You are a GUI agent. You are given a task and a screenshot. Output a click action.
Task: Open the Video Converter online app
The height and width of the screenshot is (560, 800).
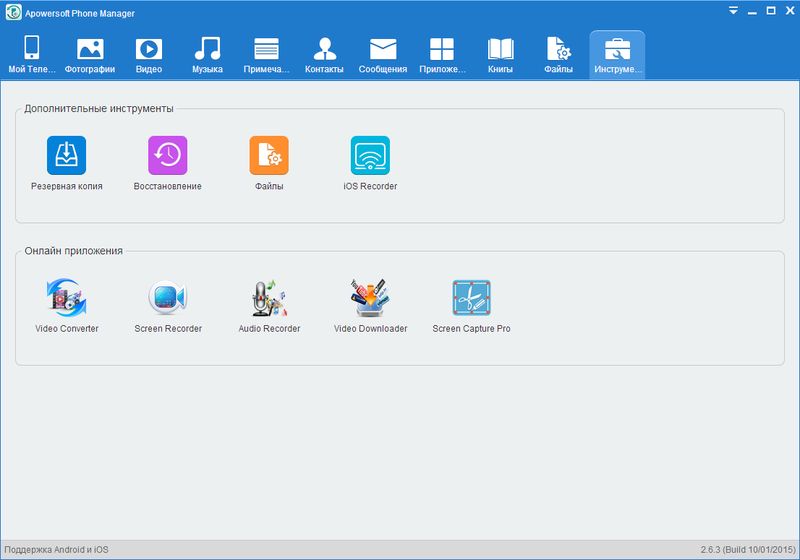tap(66, 306)
